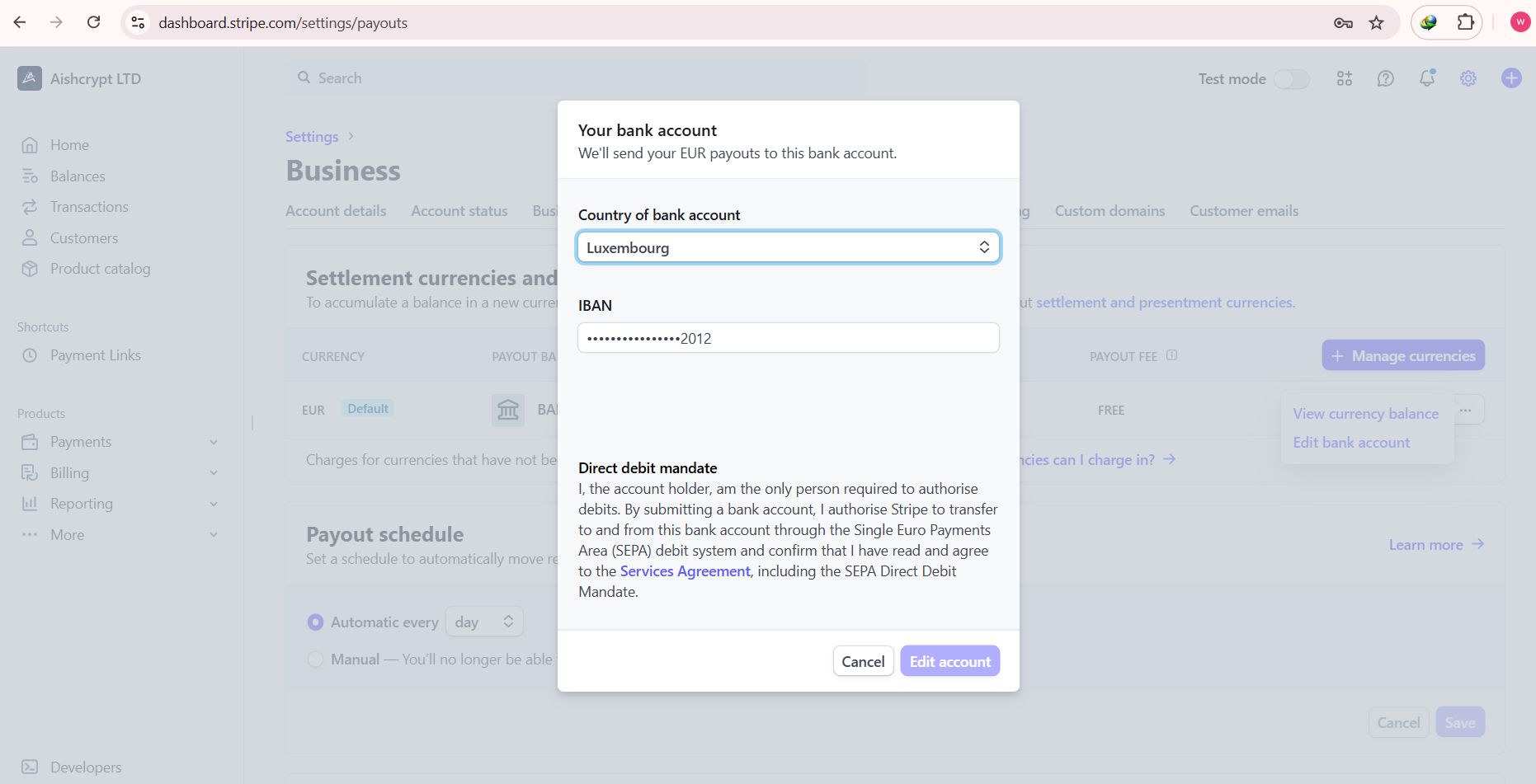This screenshot has width=1536, height=784.
Task: Open the Country of bank account dropdown
Action: 788,247
